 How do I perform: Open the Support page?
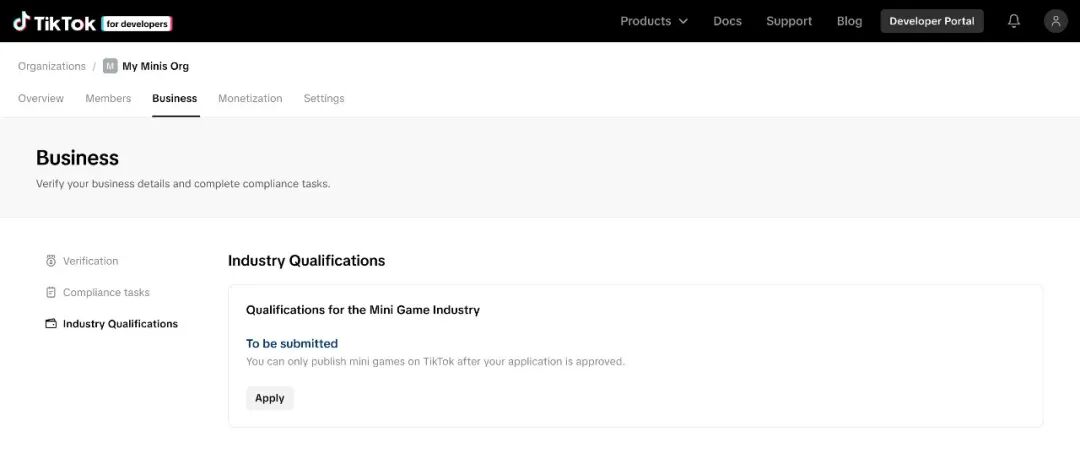point(789,21)
